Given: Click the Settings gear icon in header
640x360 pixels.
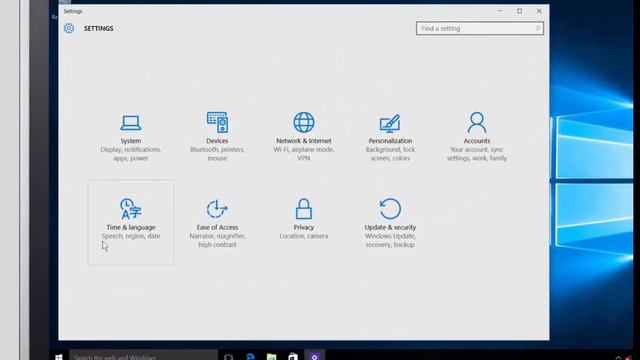Looking at the screenshot, I should point(69,28).
